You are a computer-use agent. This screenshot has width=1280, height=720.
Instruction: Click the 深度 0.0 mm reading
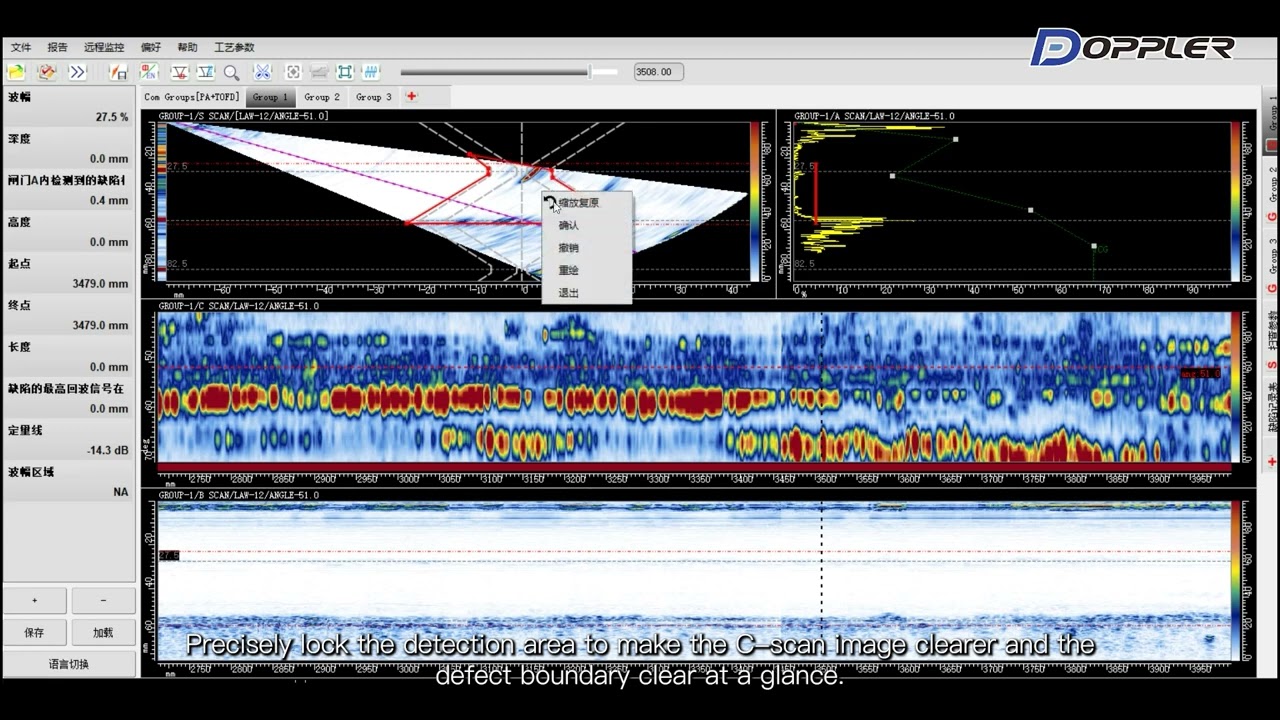[x=69, y=149]
